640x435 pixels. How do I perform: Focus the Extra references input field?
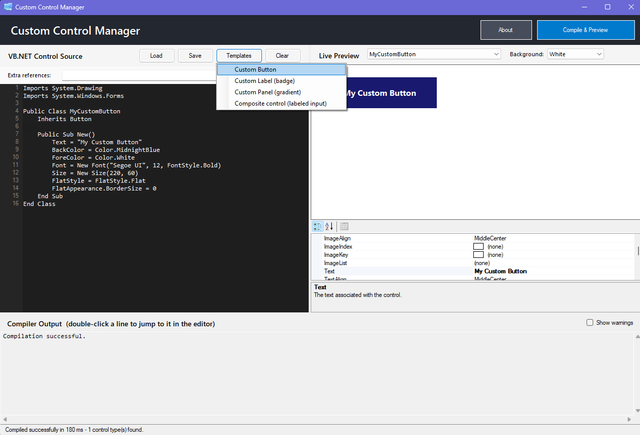(x=140, y=75)
